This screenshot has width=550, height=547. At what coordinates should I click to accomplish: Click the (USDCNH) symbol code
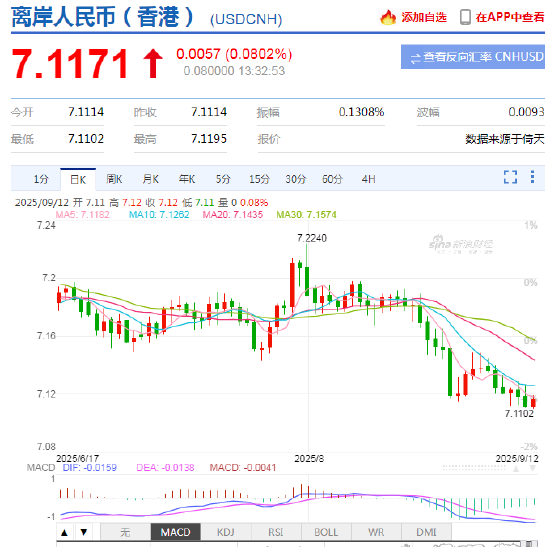tap(246, 19)
